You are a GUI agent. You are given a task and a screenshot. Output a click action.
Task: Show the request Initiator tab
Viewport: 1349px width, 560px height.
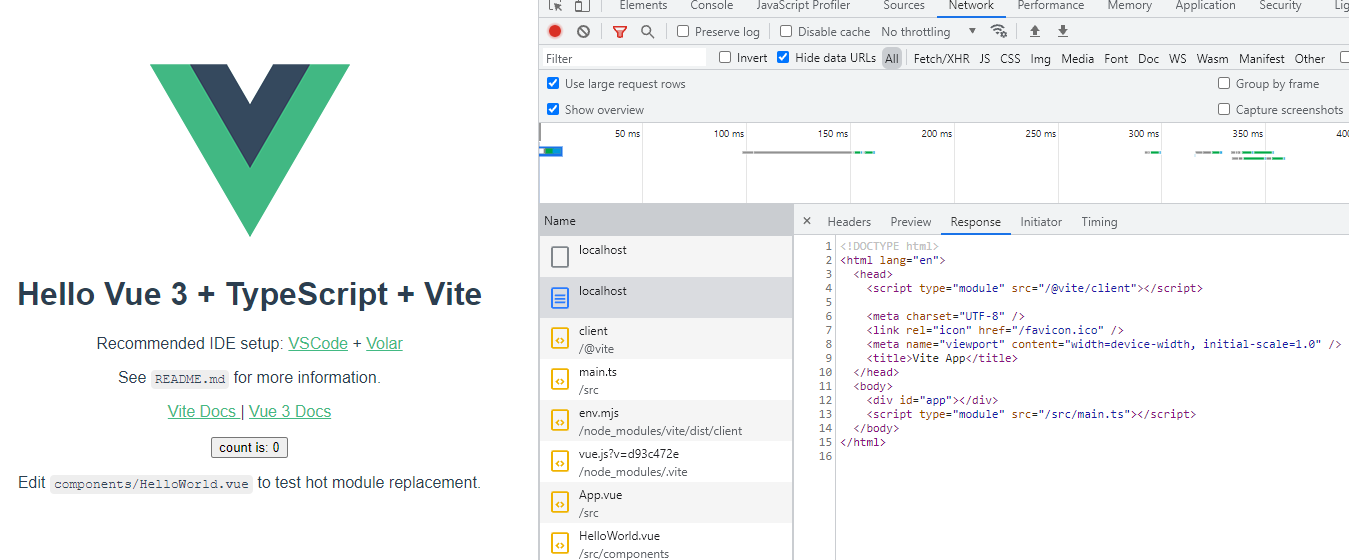1041,222
